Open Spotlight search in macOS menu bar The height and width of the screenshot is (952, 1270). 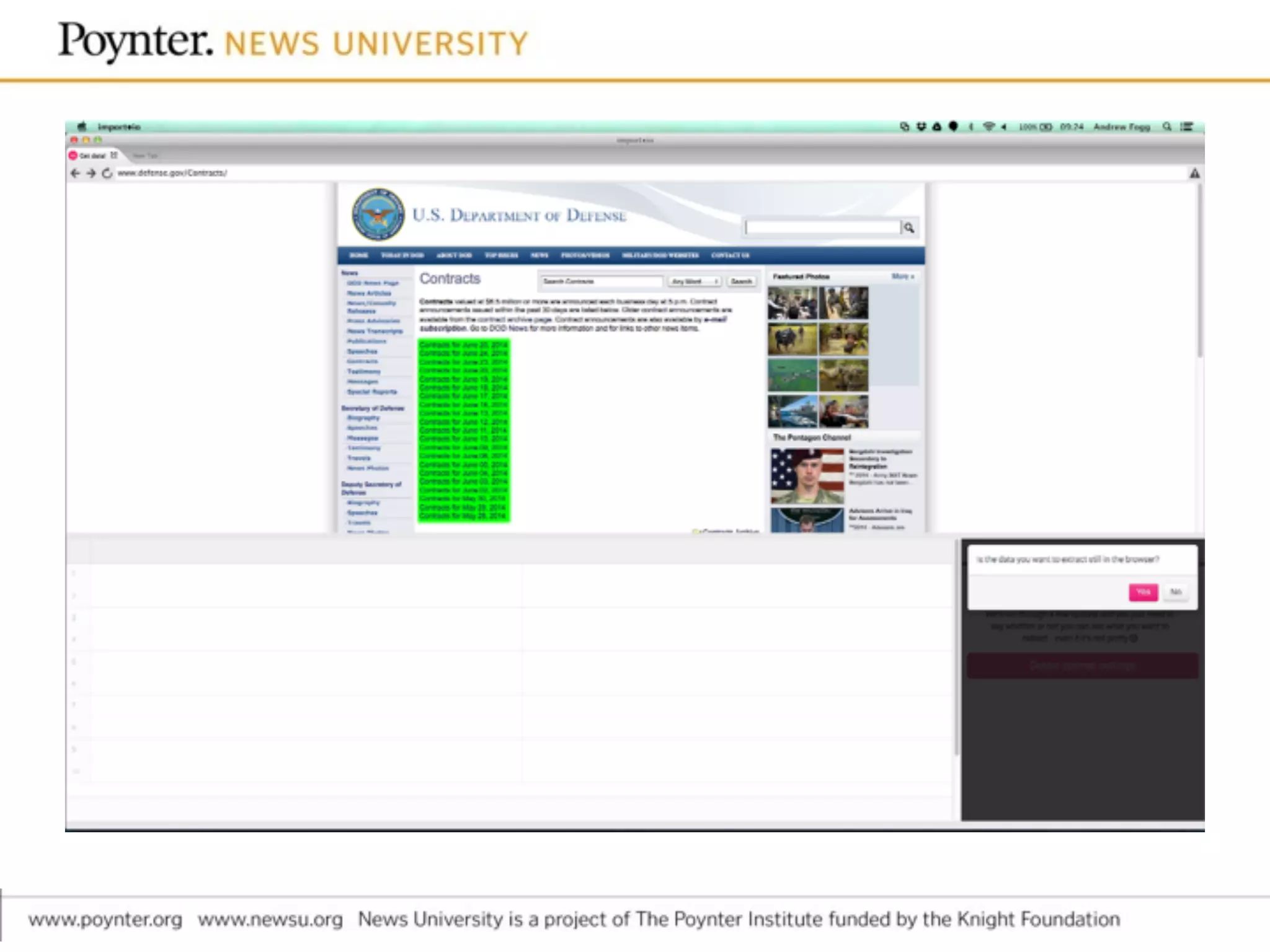tap(1166, 126)
